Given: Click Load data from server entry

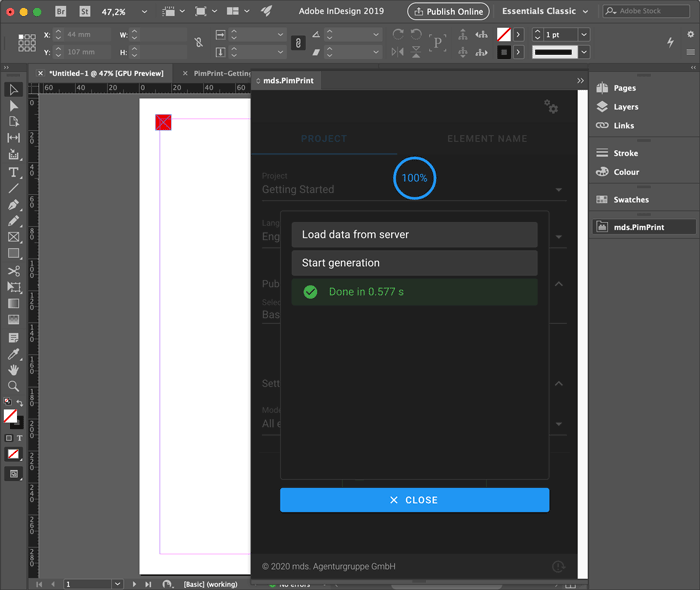Looking at the screenshot, I should point(414,234).
